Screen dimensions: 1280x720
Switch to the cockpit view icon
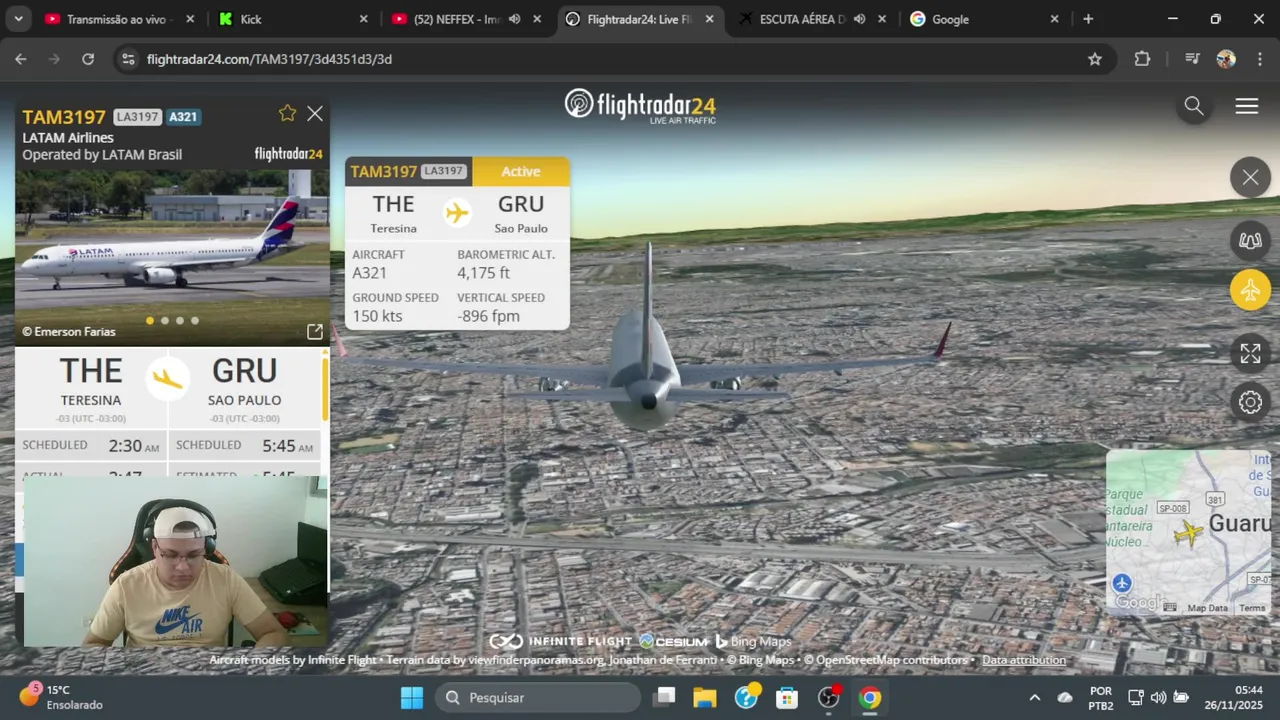click(x=1250, y=240)
